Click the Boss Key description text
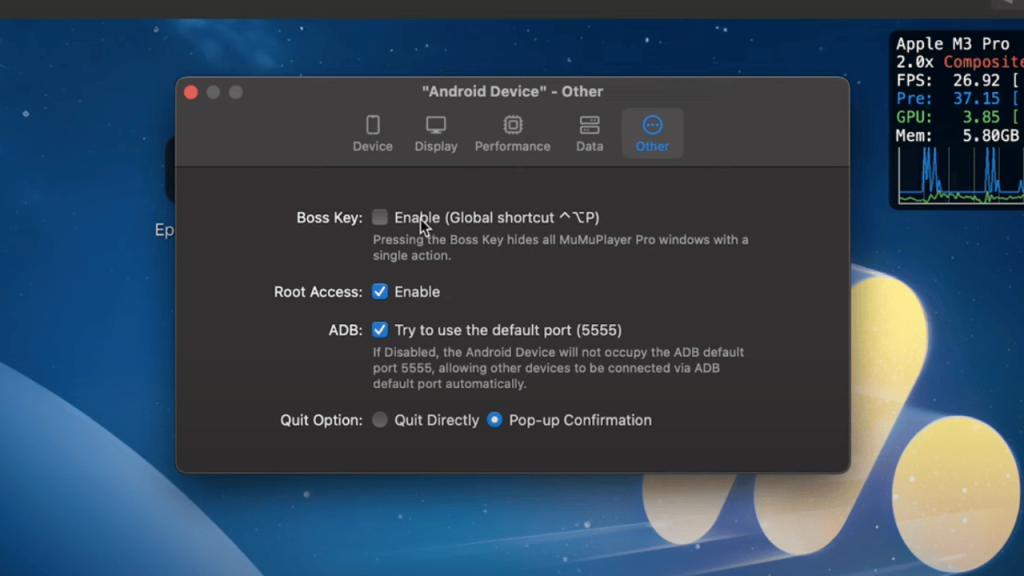This screenshot has width=1024, height=576. pos(560,247)
